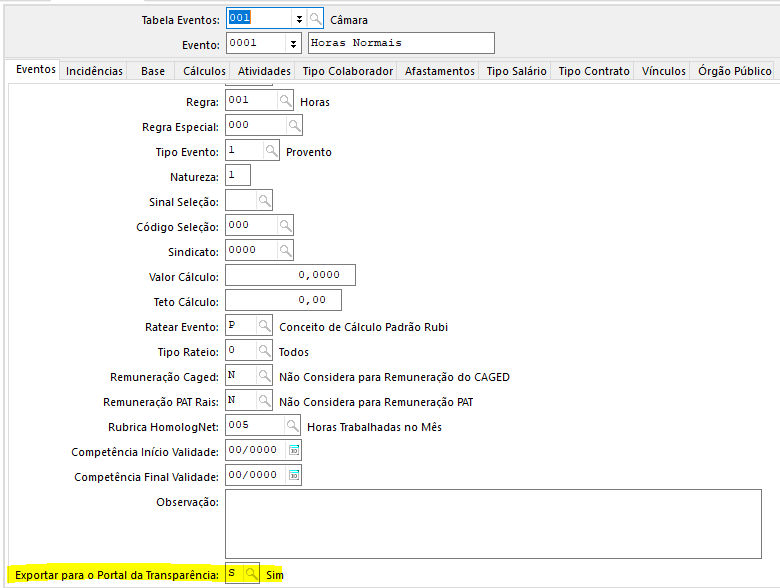
Task: Open the Afastamentos tab
Action: click(440, 71)
